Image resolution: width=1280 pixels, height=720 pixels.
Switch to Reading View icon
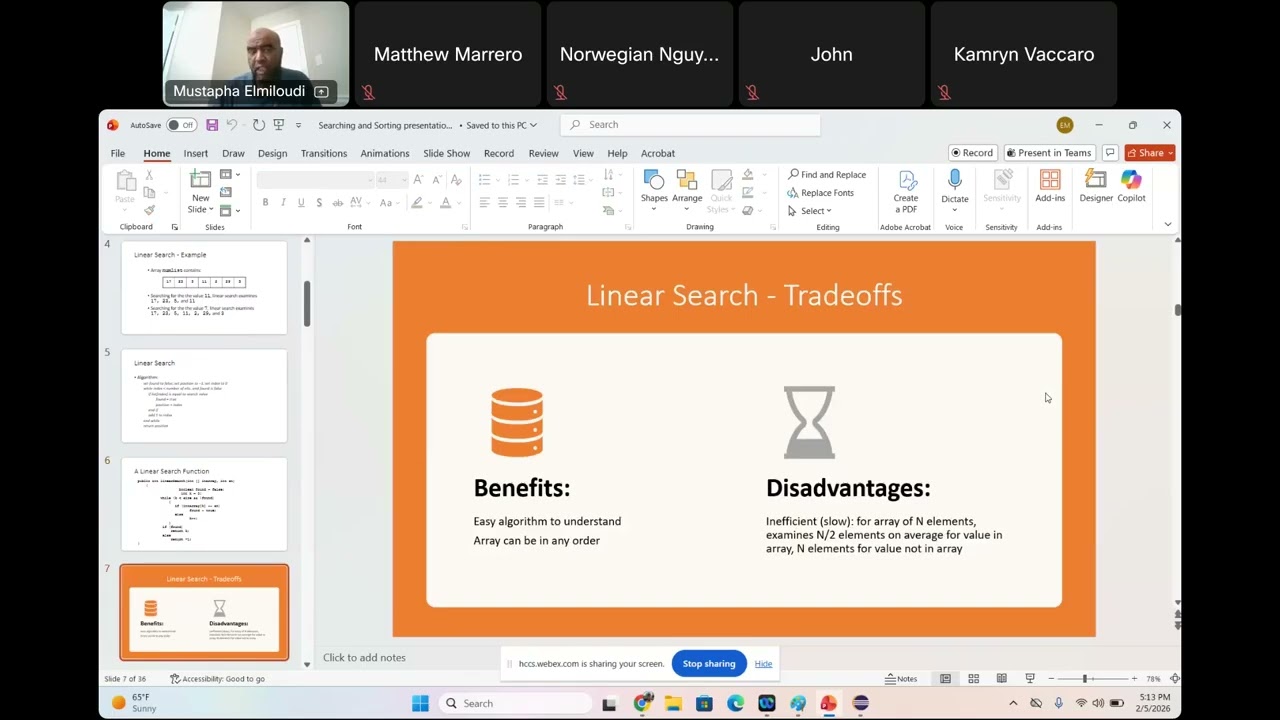(1001, 679)
